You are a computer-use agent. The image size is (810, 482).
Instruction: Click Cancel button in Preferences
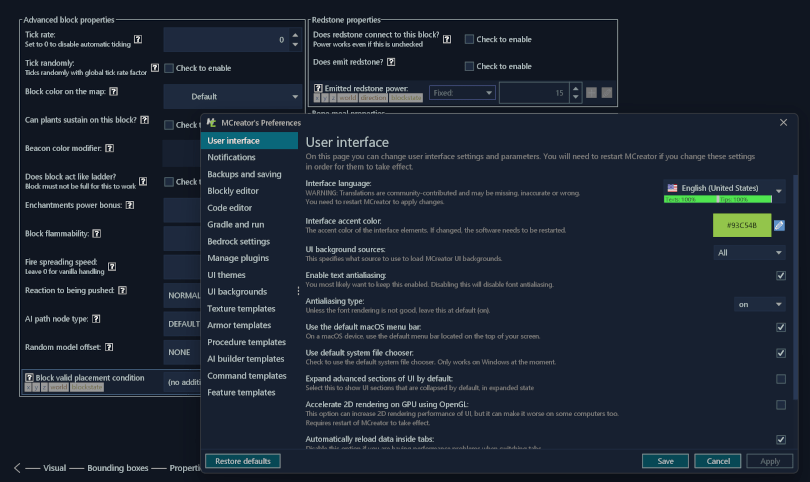click(x=718, y=461)
